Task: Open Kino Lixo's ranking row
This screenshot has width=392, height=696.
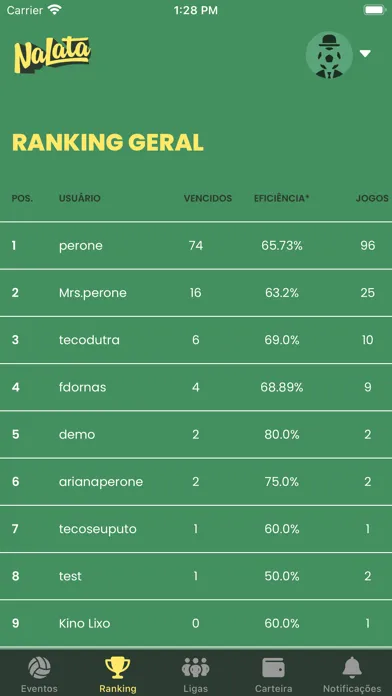Action: coord(196,624)
